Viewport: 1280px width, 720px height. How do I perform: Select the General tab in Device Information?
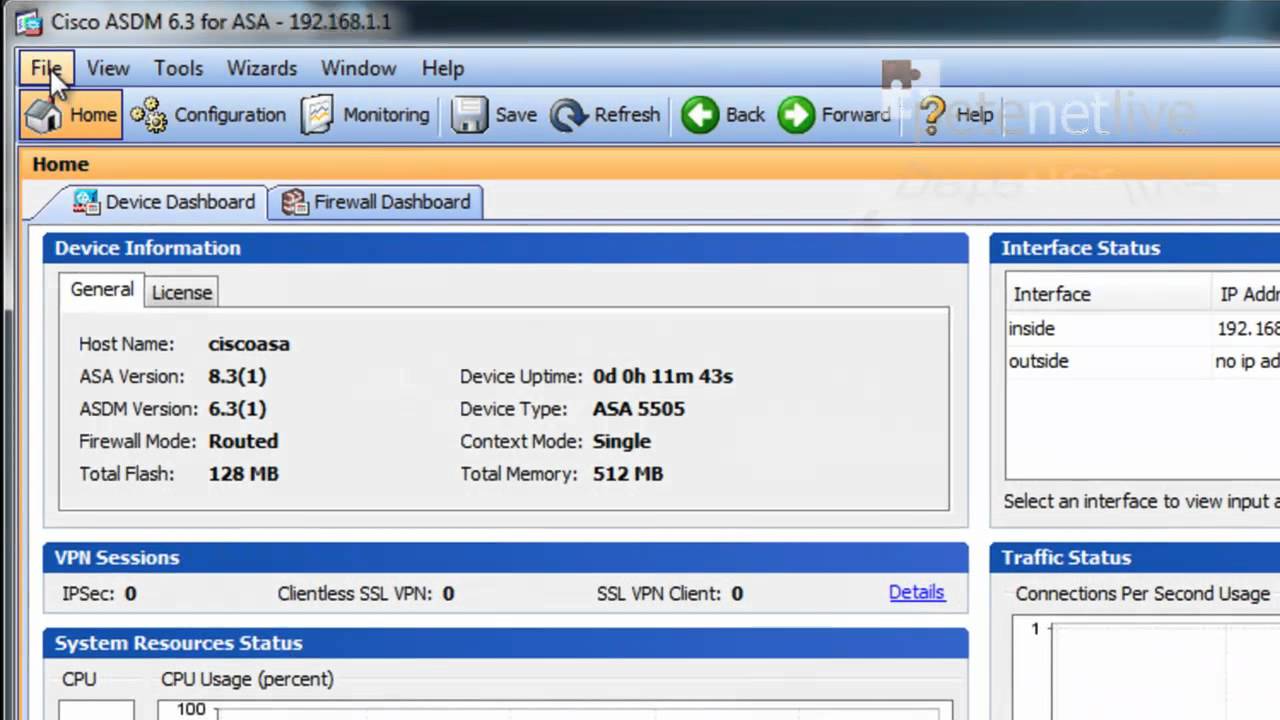[102, 289]
